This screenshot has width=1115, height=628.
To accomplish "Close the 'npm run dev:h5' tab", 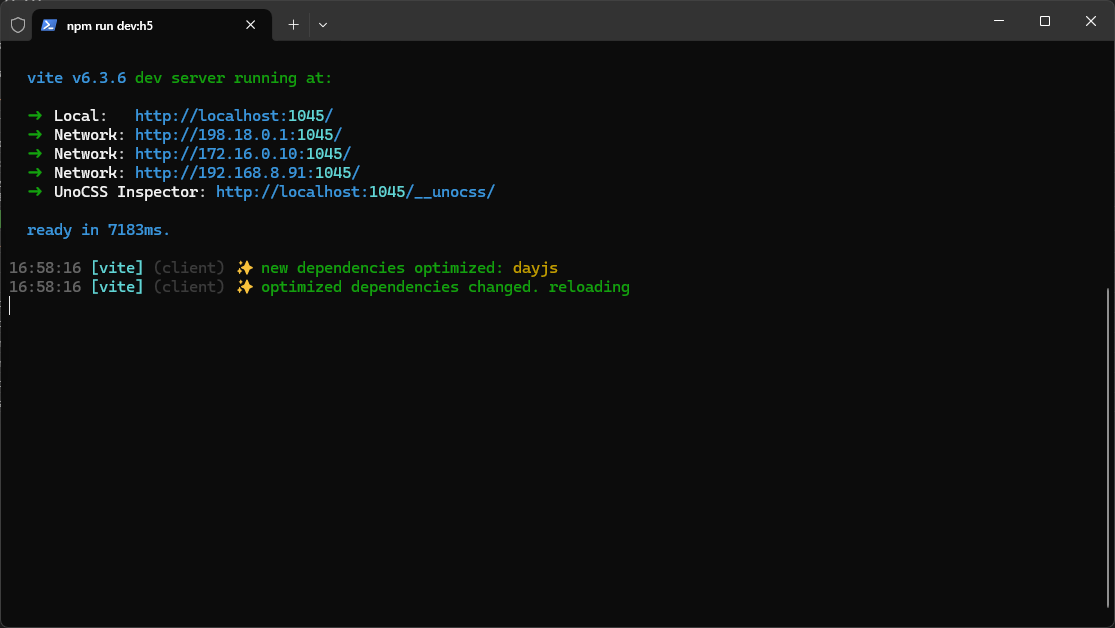I will click(x=252, y=25).
